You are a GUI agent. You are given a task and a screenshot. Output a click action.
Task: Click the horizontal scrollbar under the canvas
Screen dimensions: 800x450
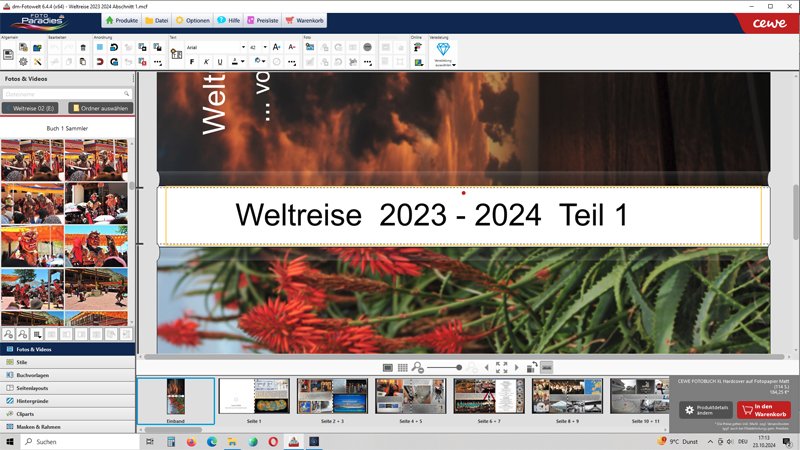(464, 357)
